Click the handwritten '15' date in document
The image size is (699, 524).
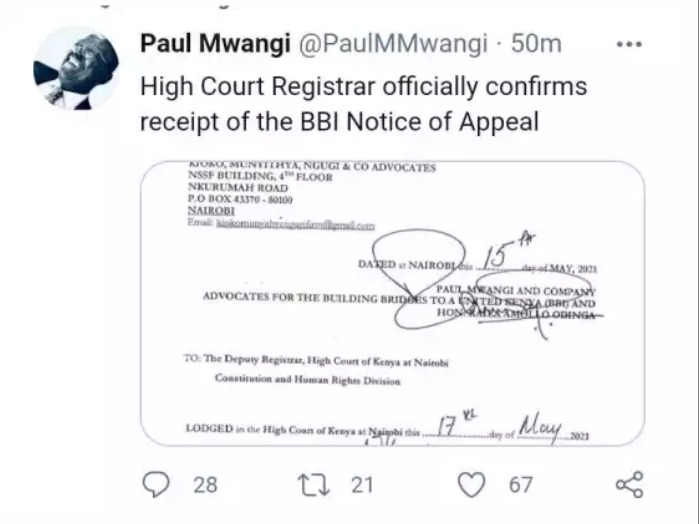point(495,258)
